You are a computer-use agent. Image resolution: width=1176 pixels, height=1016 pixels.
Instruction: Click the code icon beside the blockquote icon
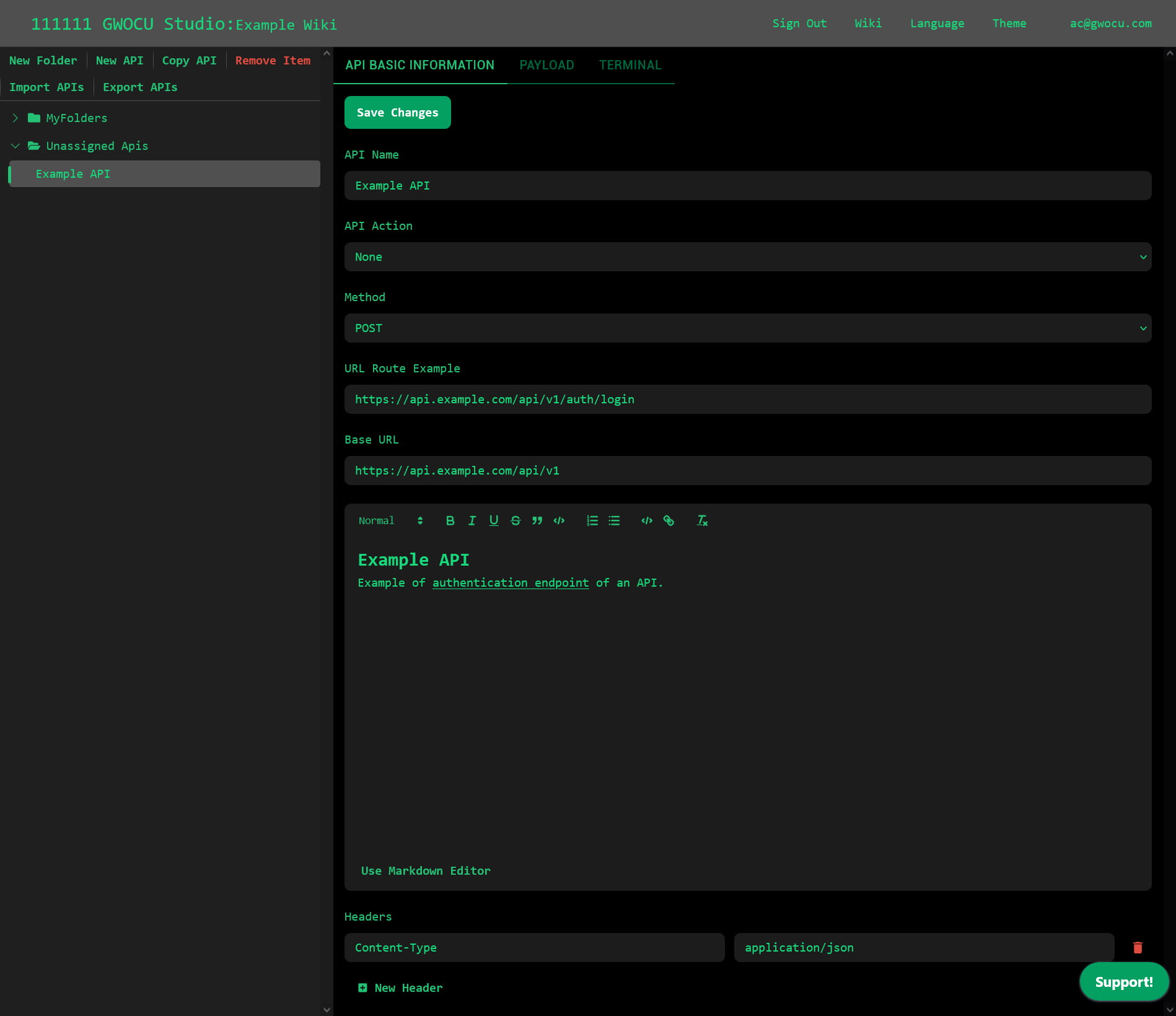(x=559, y=520)
